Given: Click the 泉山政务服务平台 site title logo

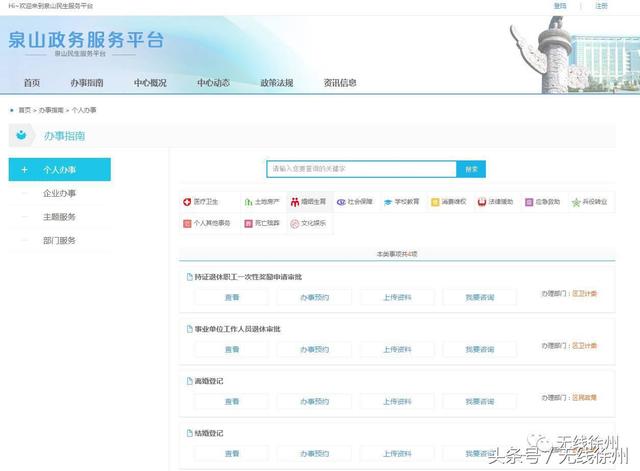Looking at the screenshot, I should (x=86, y=40).
